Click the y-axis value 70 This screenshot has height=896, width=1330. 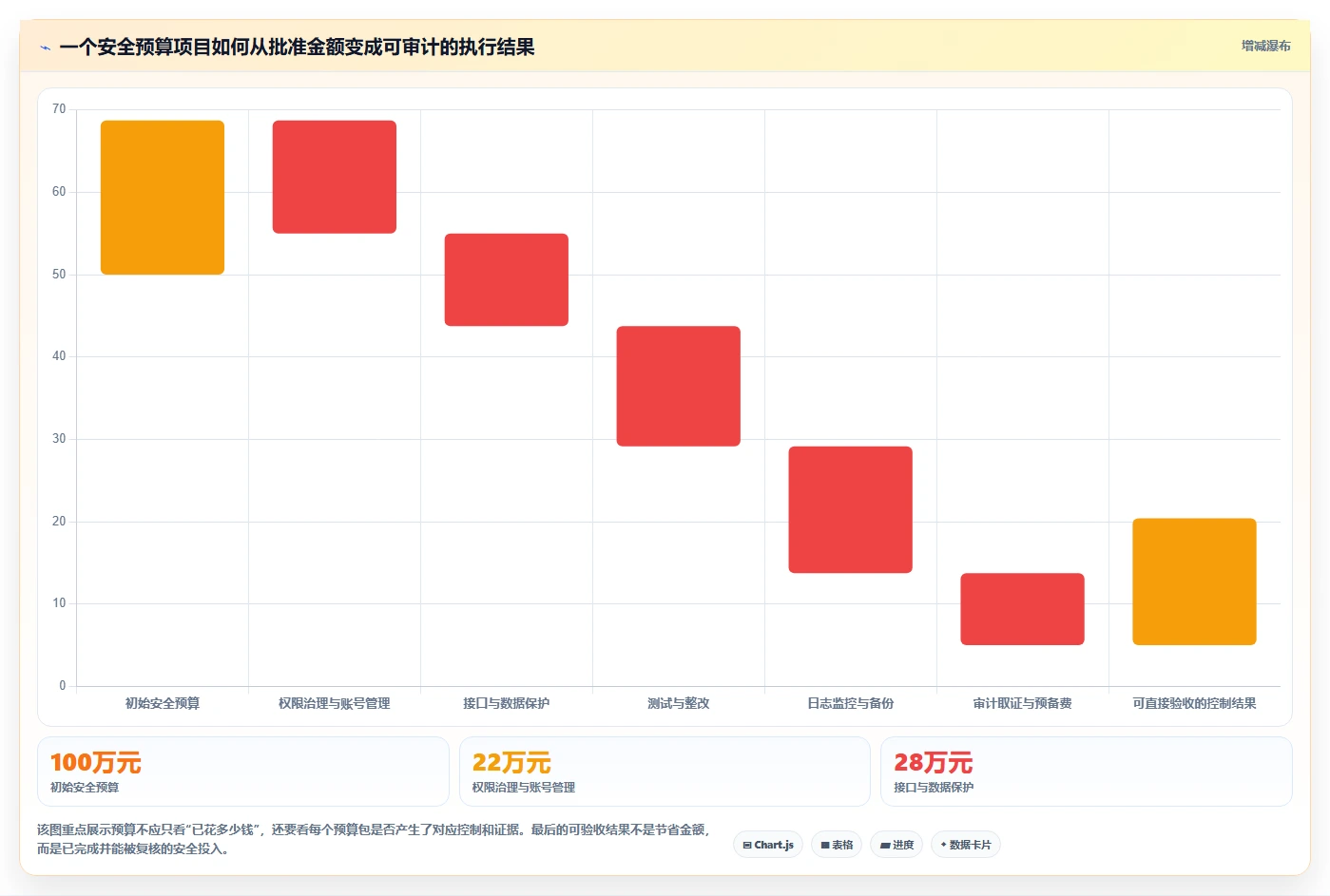coord(59,109)
